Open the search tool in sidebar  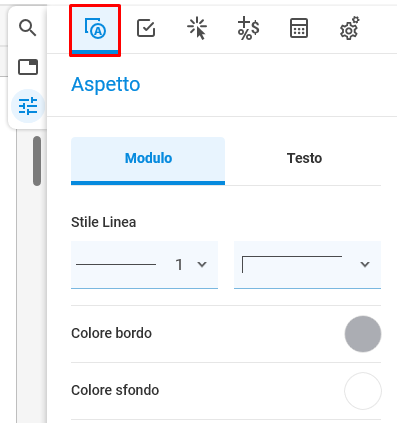pyautogui.click(x=28, y=28)
